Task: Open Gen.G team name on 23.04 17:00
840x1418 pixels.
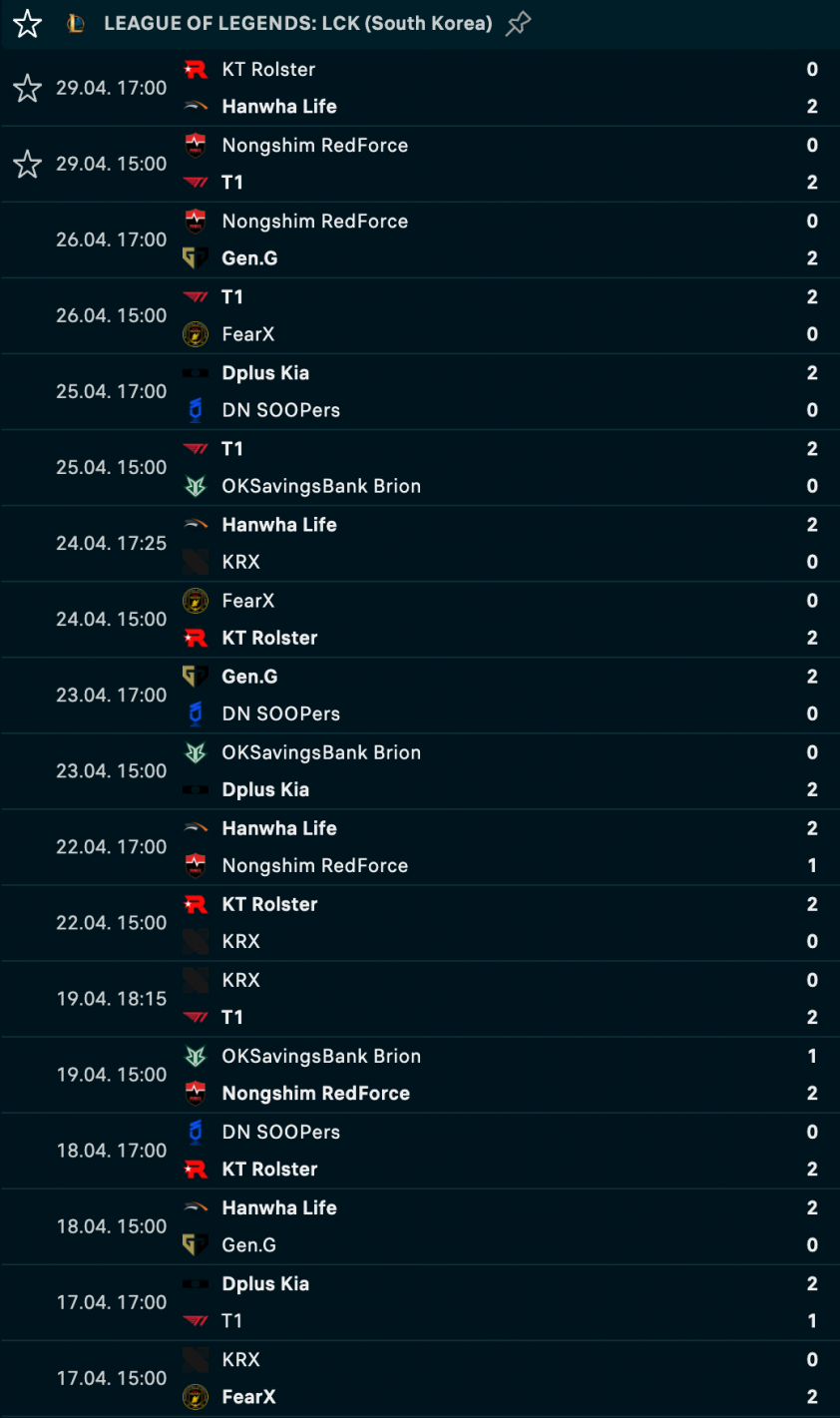Action: 249,677
